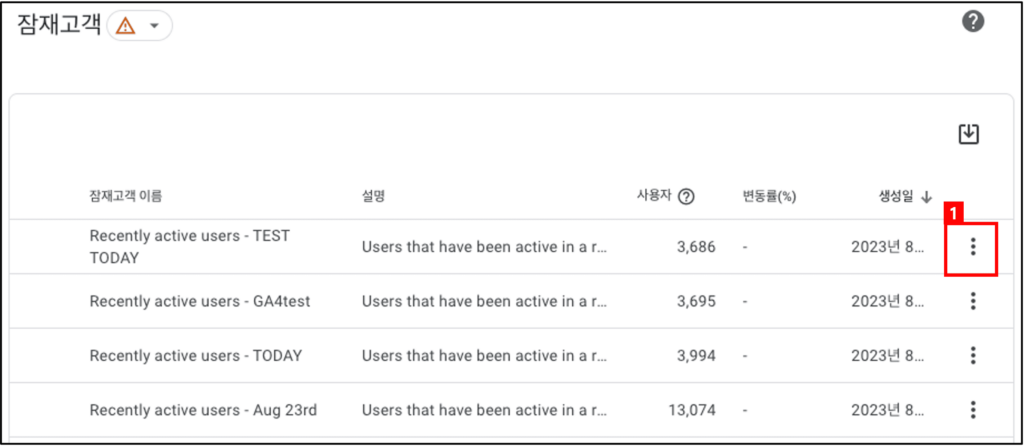Open the help question mark icon
This screenshot has height=446, width=1024.
tap(972, 22)
